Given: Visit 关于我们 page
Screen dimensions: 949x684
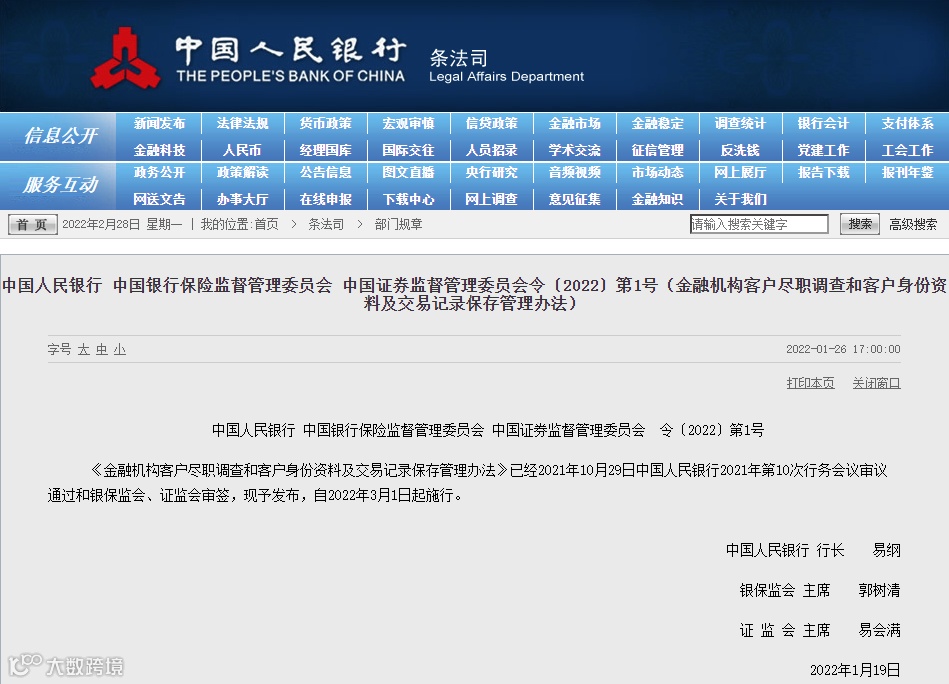Looking at the screenshot, I should point(740,199).
